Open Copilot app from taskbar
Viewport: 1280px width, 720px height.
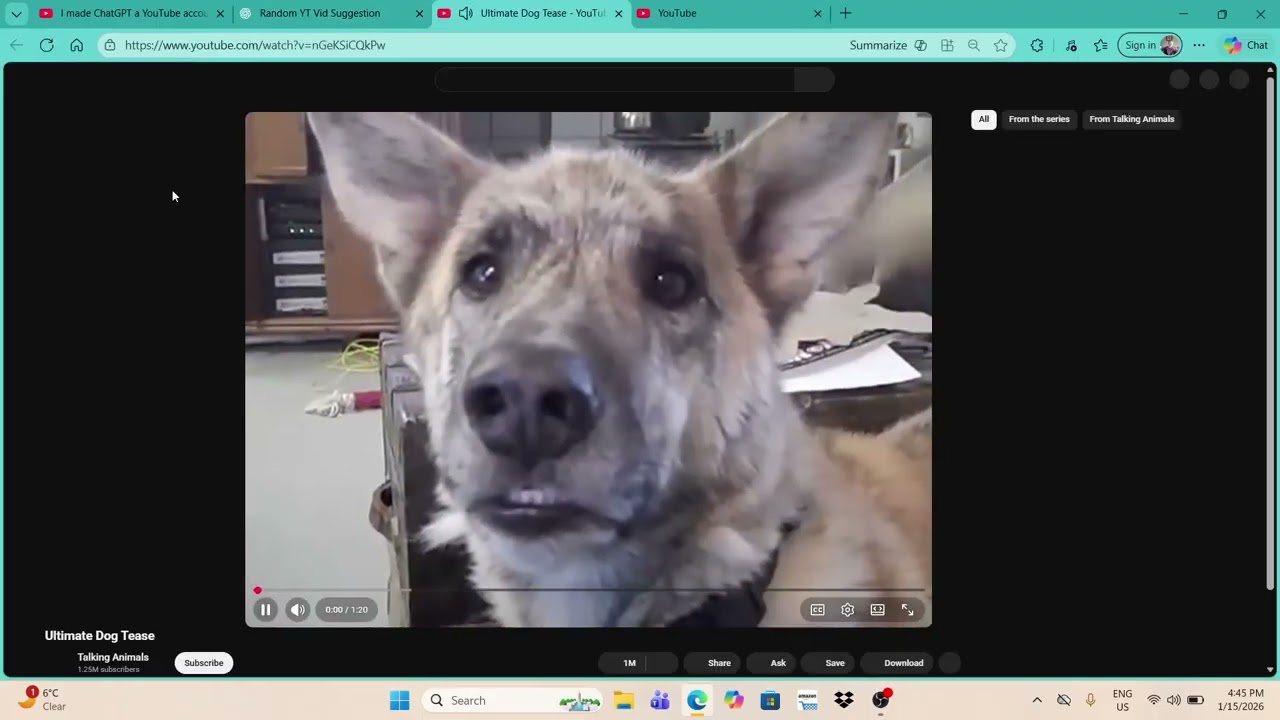[x=734, y=700]
